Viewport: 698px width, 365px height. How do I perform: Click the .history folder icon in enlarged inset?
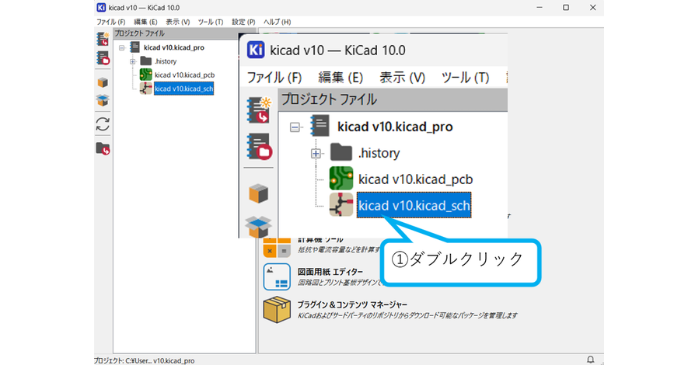point(341,153)
